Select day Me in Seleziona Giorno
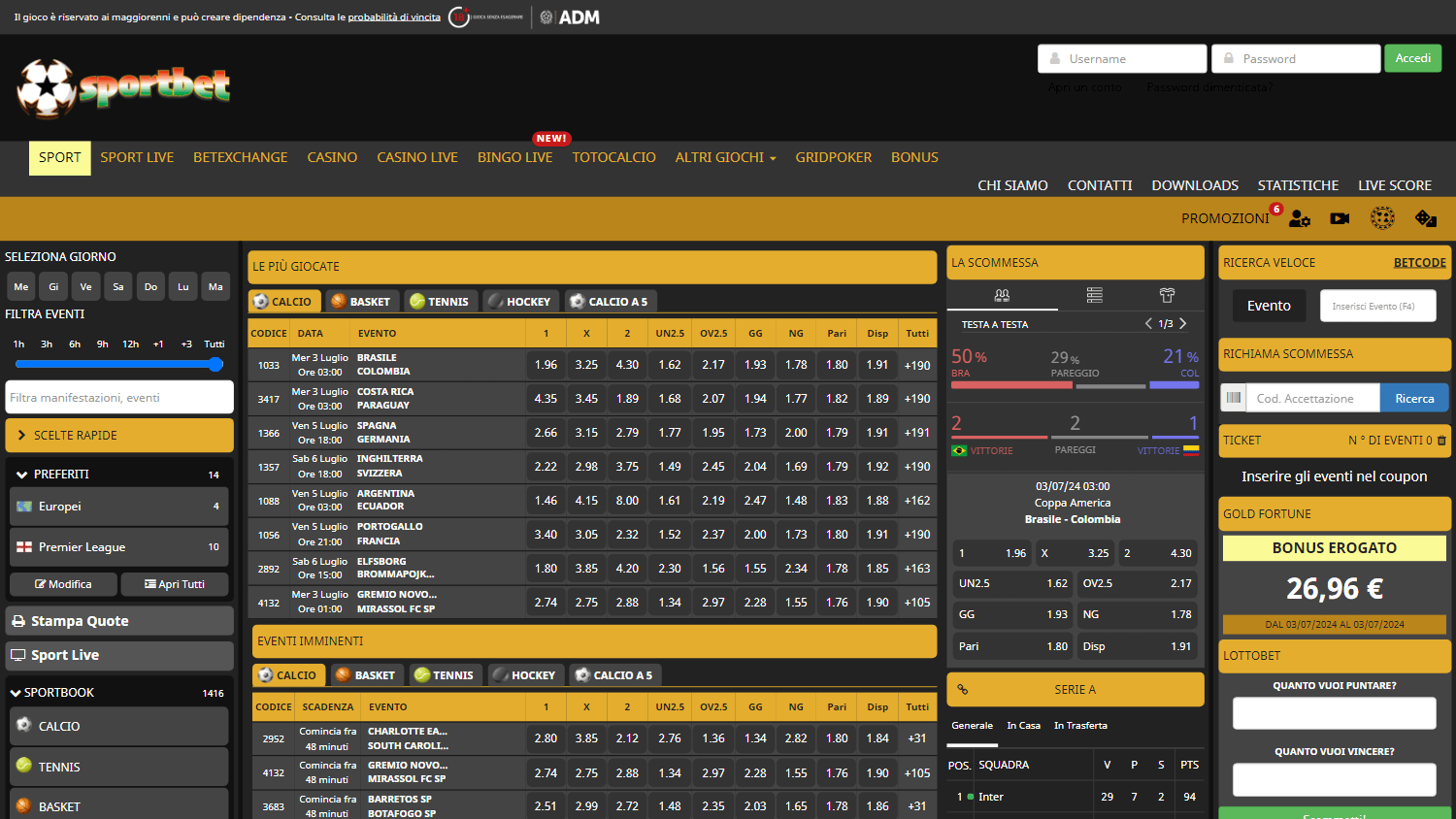 tap(21, 286)
